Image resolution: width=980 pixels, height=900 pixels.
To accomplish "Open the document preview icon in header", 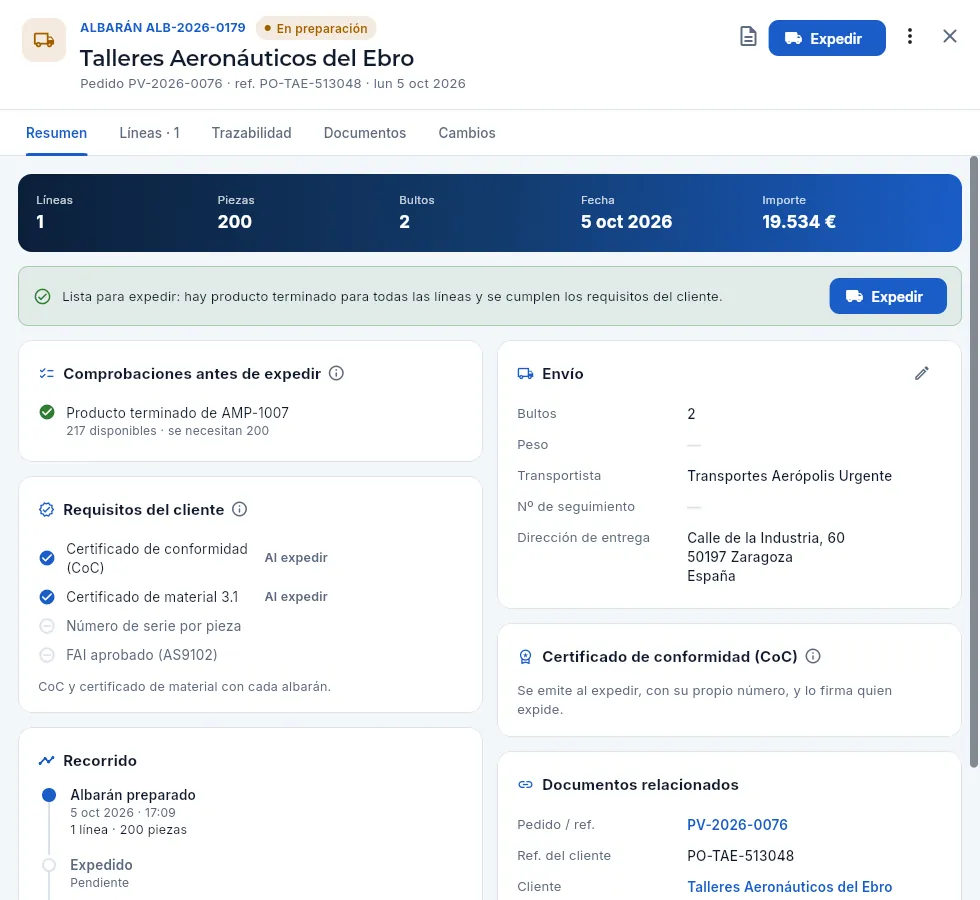I will pyautogui.click(x=748, y=37).
